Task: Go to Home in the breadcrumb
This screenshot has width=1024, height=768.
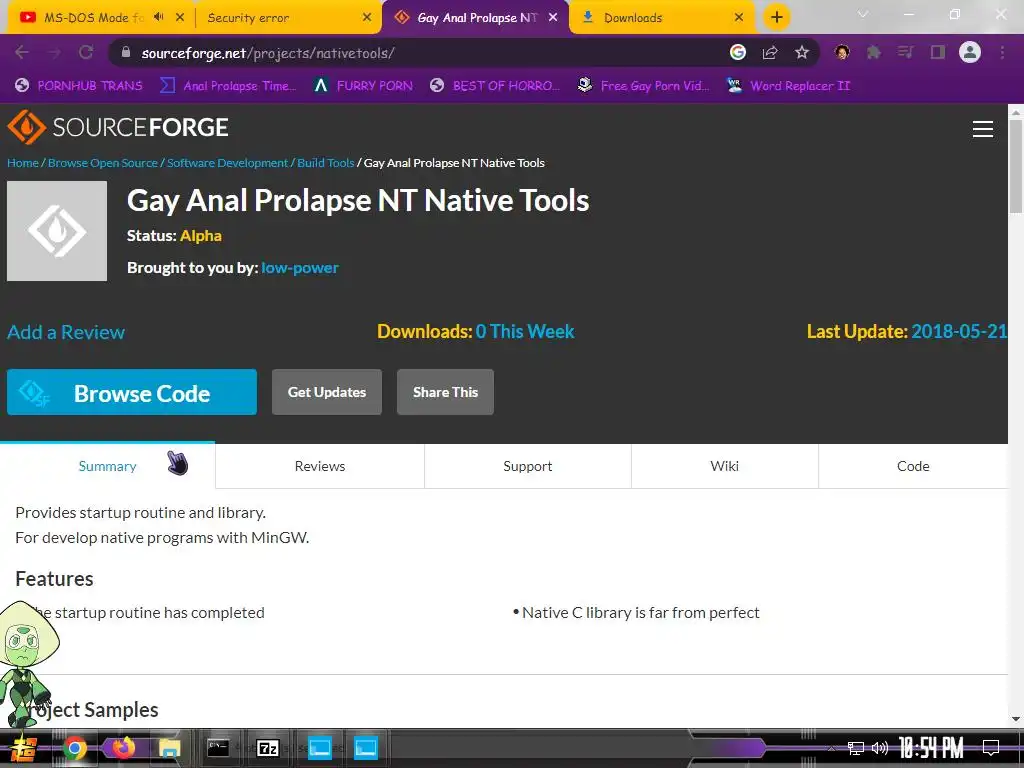Action: (23, 163)
